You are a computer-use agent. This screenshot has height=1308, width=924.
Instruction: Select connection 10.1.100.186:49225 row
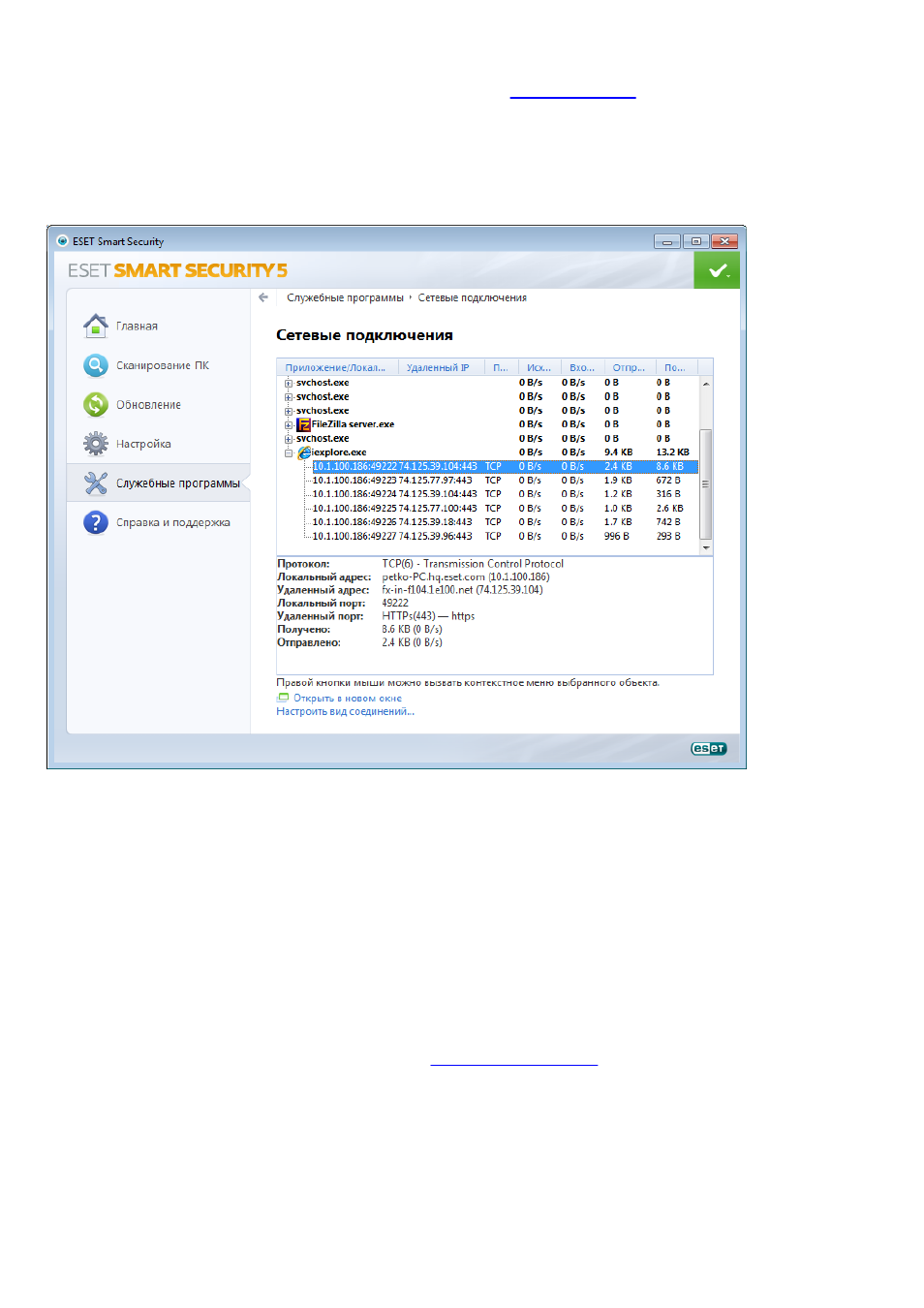[x=505, y=508]
